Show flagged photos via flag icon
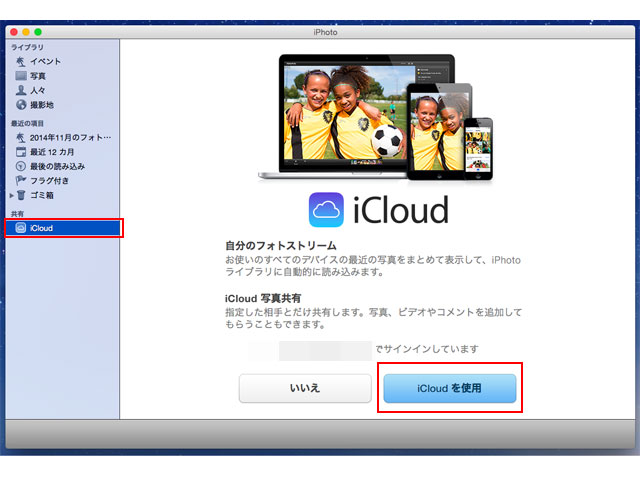Image resolution: width=640 pixels, height=480 pixels. [x=20, y=180]
